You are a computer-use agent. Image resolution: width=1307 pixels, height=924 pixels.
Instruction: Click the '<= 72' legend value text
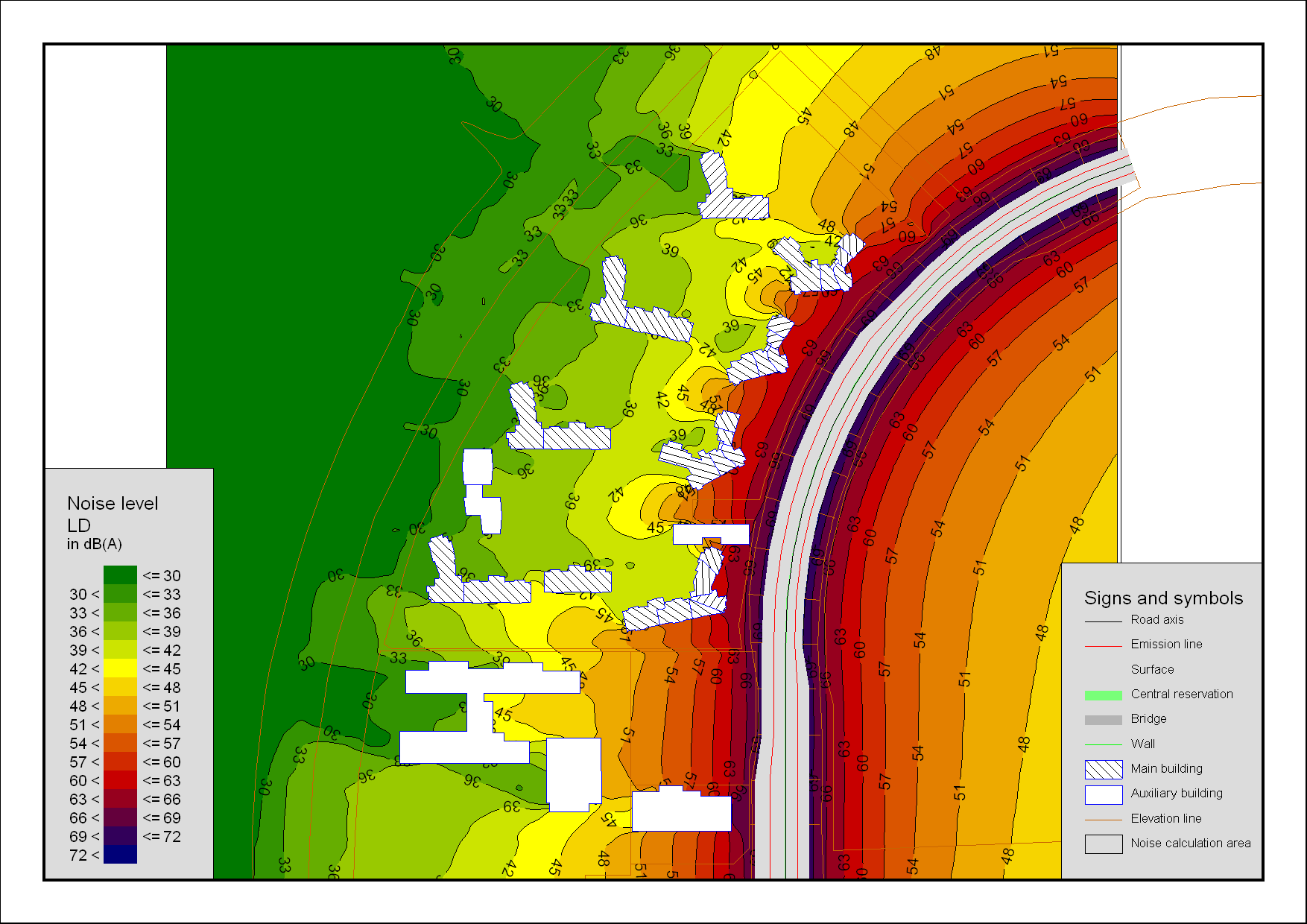point(162,837)
